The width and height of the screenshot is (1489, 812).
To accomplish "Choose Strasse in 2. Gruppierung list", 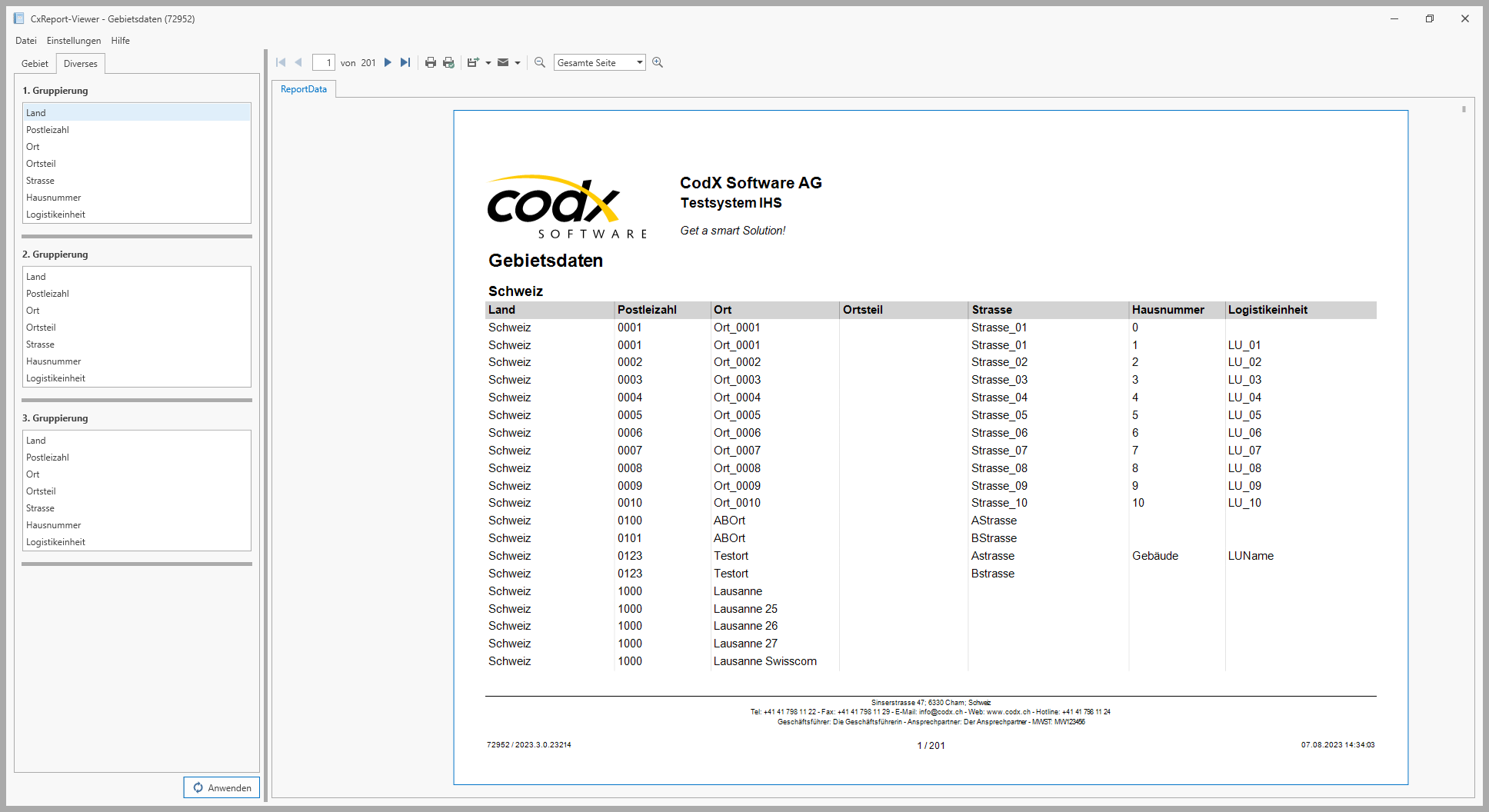I will 40,344.
